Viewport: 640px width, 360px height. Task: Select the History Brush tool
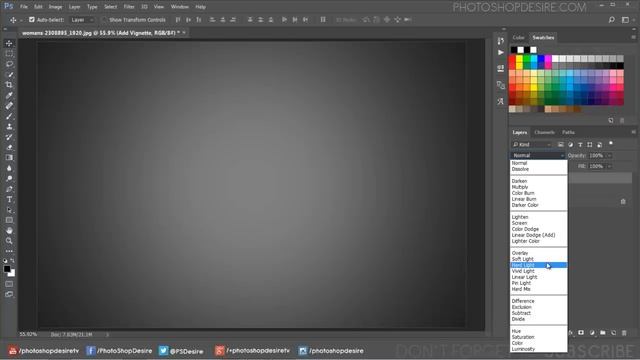point(9,137)
